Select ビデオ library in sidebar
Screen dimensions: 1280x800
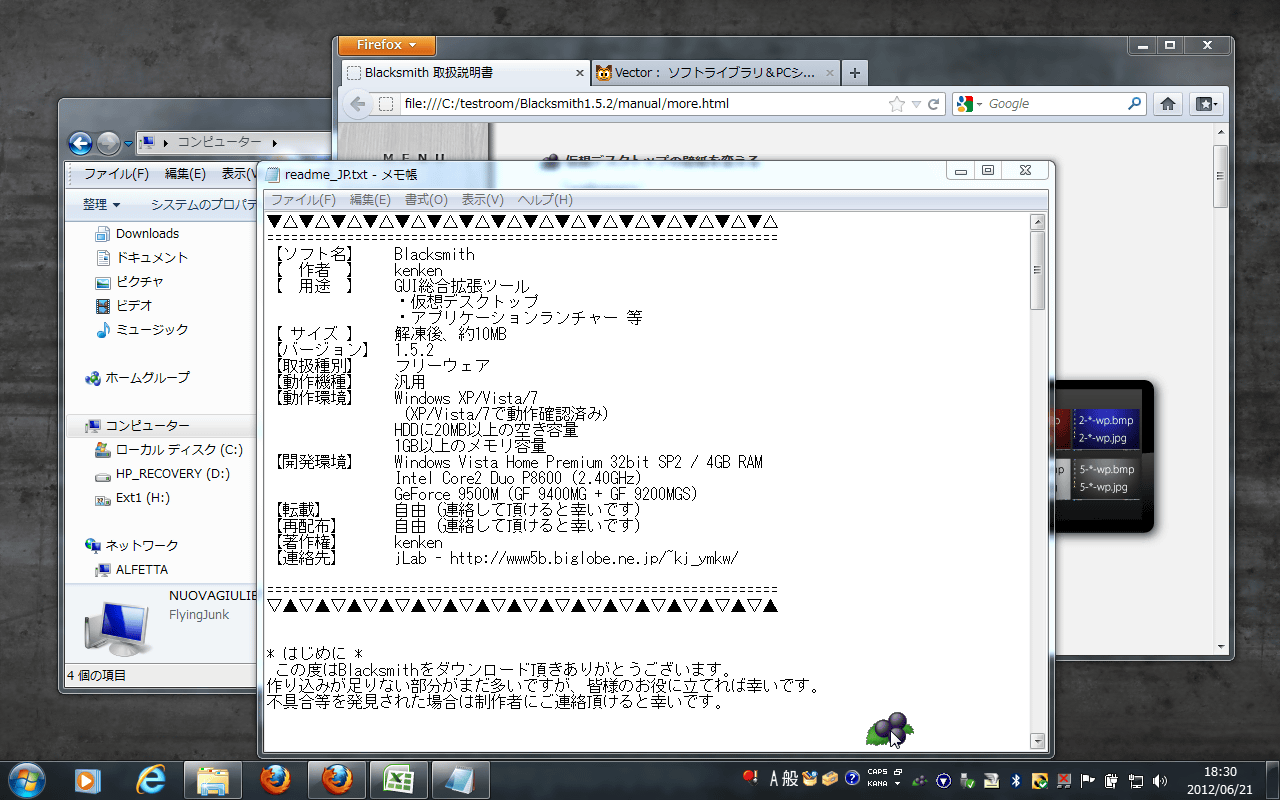coord(134,305)
